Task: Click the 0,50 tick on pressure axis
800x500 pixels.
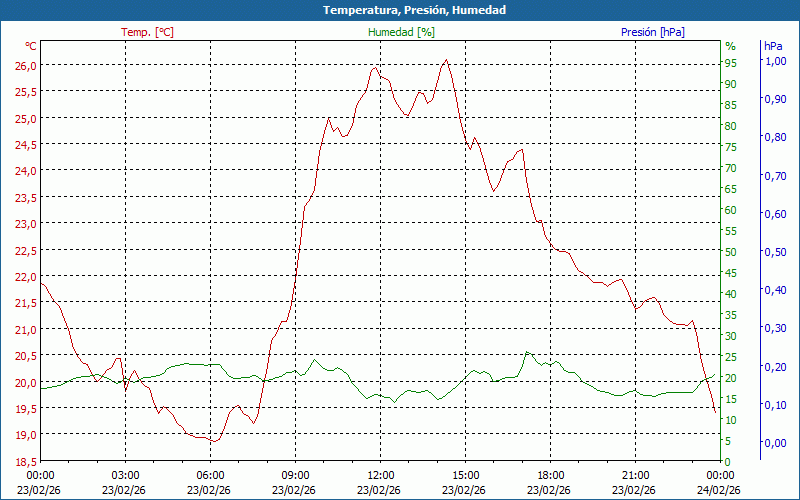Action: (775, 252)
